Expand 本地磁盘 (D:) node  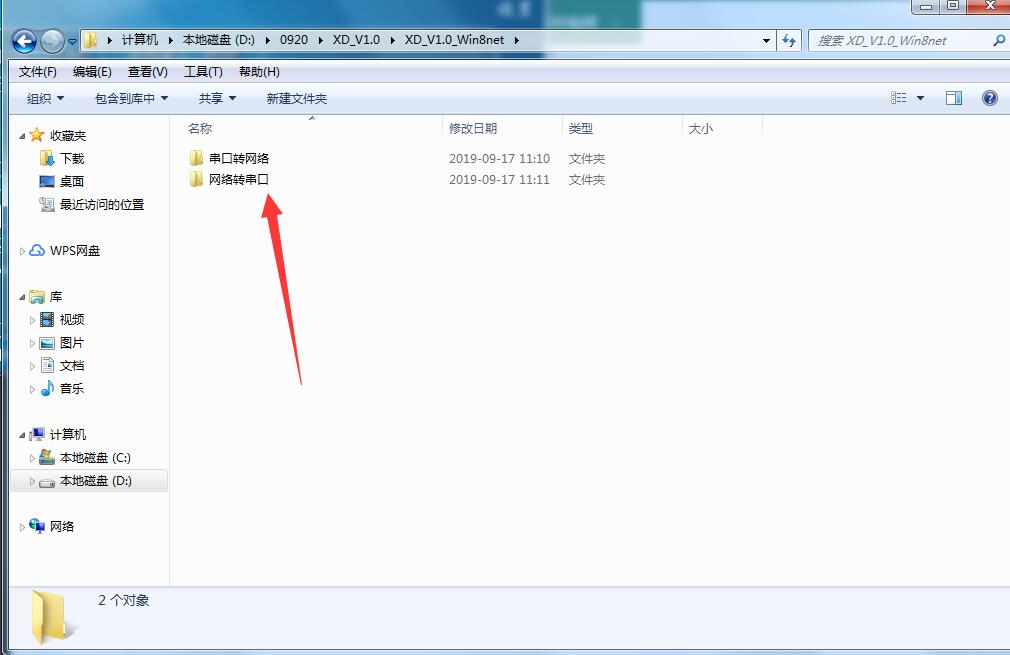tap(32, 482)
